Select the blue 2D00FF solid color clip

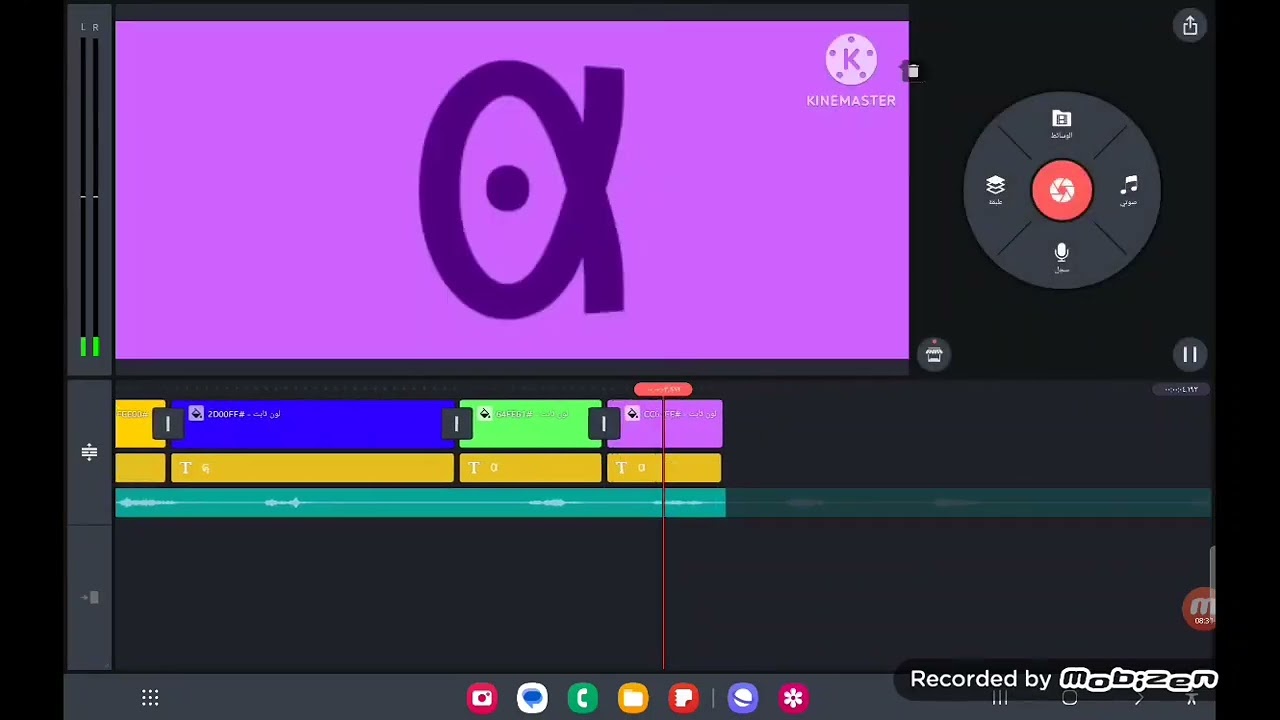point(312,424)
